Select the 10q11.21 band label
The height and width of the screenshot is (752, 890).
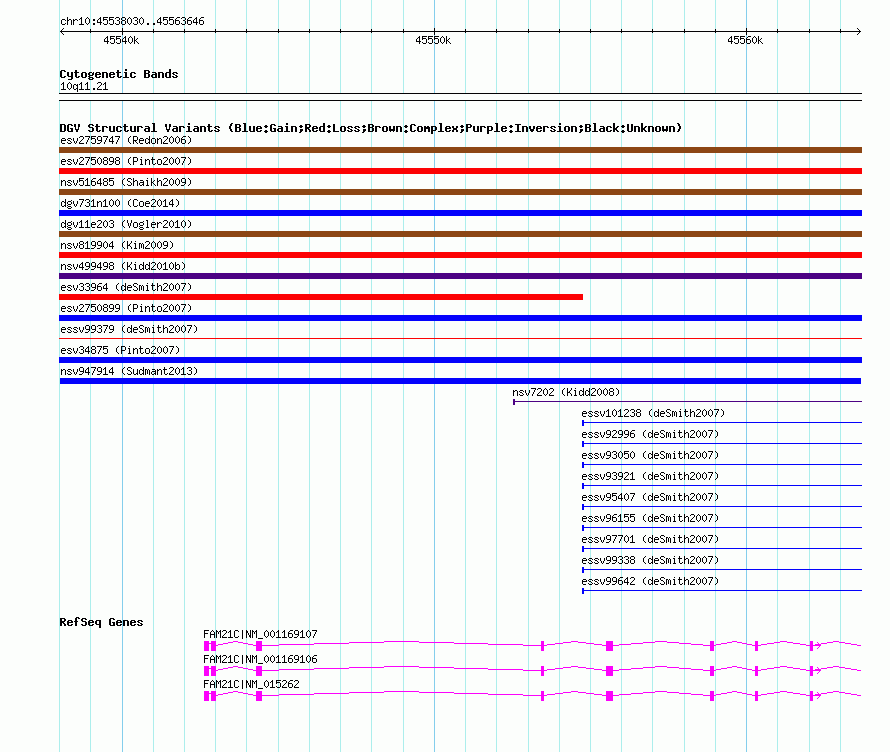(84, 86)
